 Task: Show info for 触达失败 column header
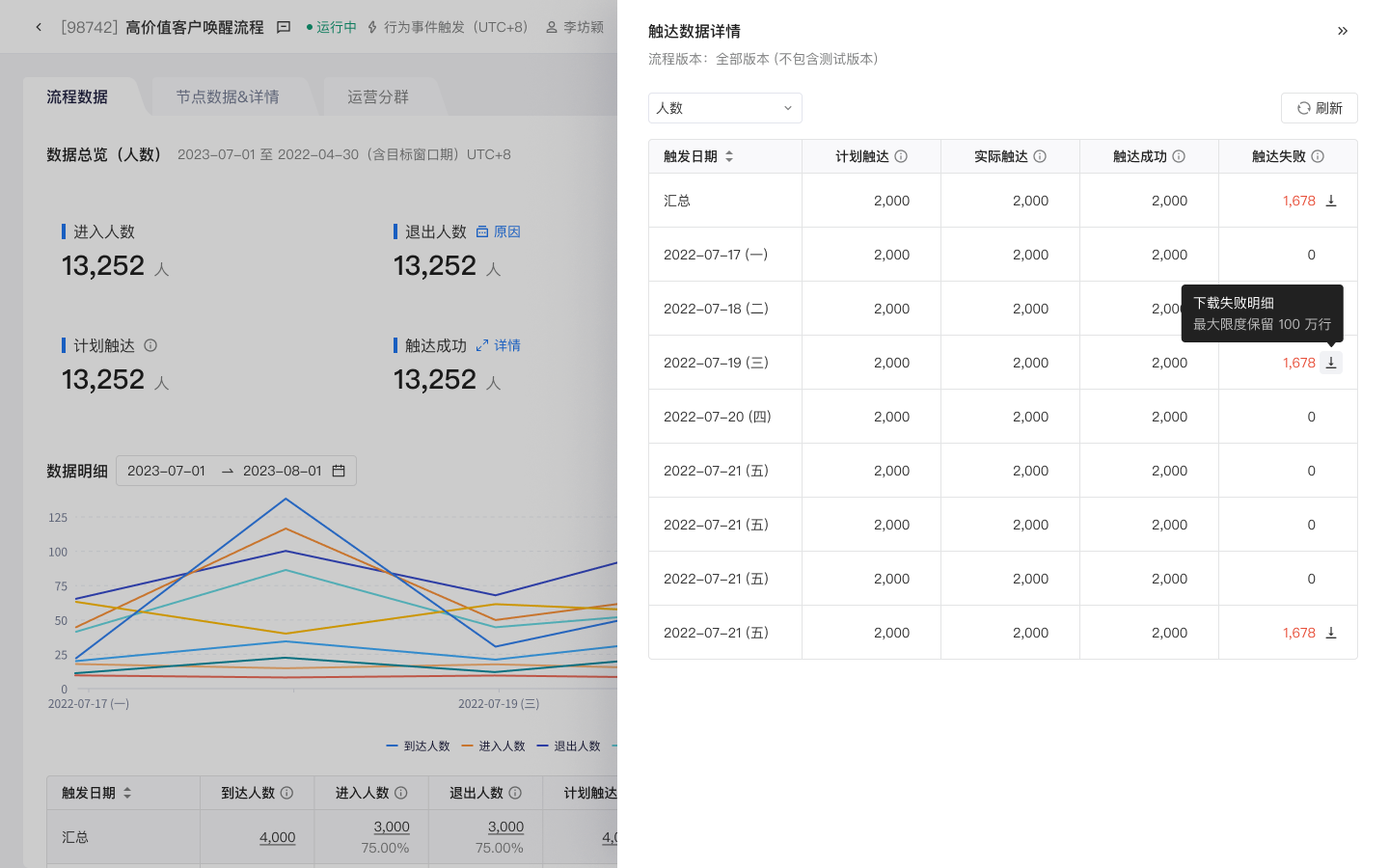pyautogui.click(x=1318, y=156)
